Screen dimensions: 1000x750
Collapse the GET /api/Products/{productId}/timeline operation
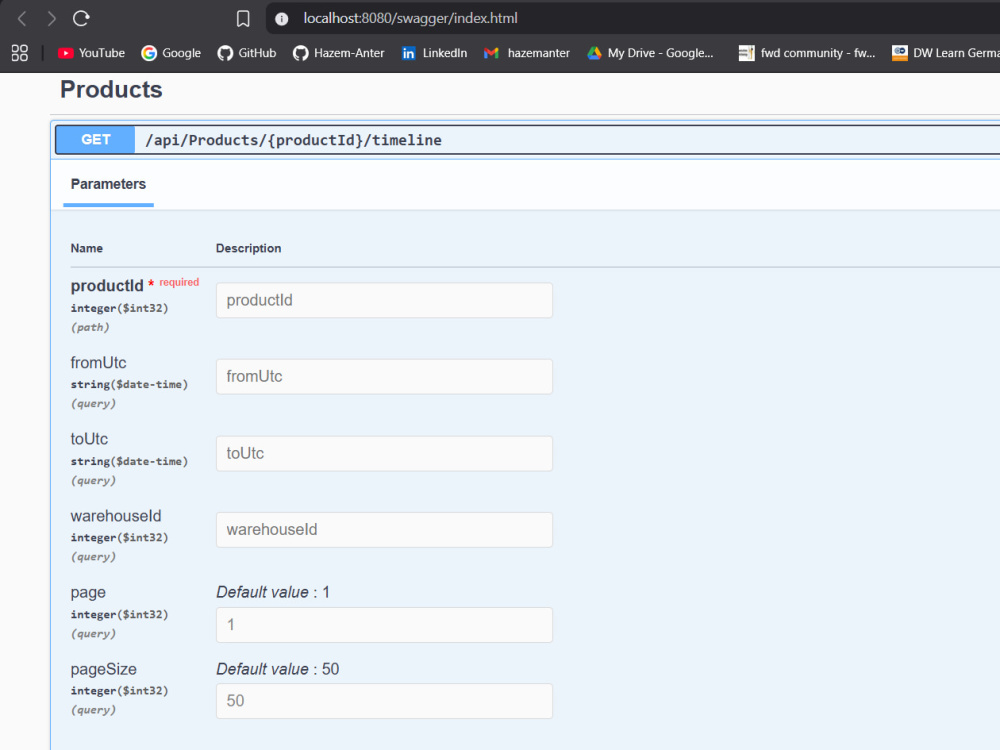[x=527, y=140]
